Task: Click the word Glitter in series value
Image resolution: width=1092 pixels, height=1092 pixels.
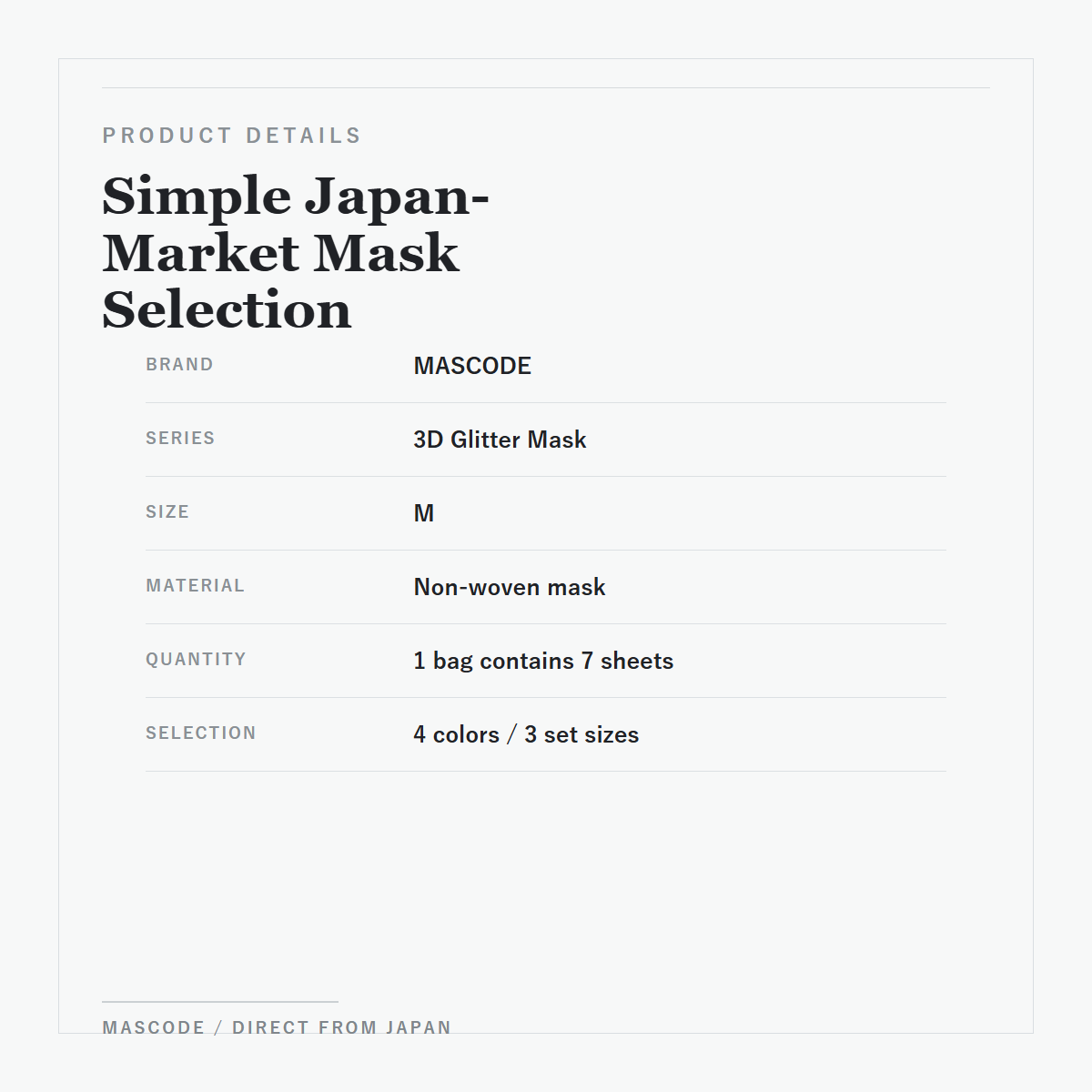Action: (x=486, y=440)
